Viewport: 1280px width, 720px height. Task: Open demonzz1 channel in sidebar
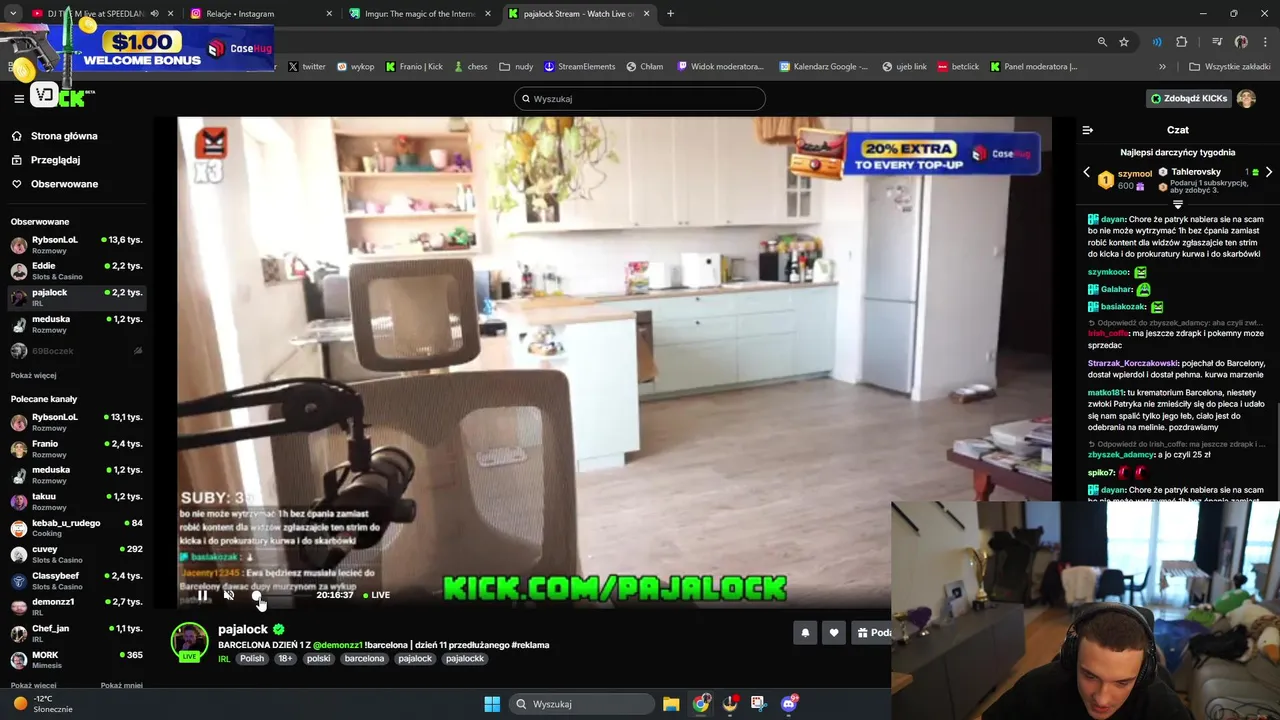[x=76, y=608]
